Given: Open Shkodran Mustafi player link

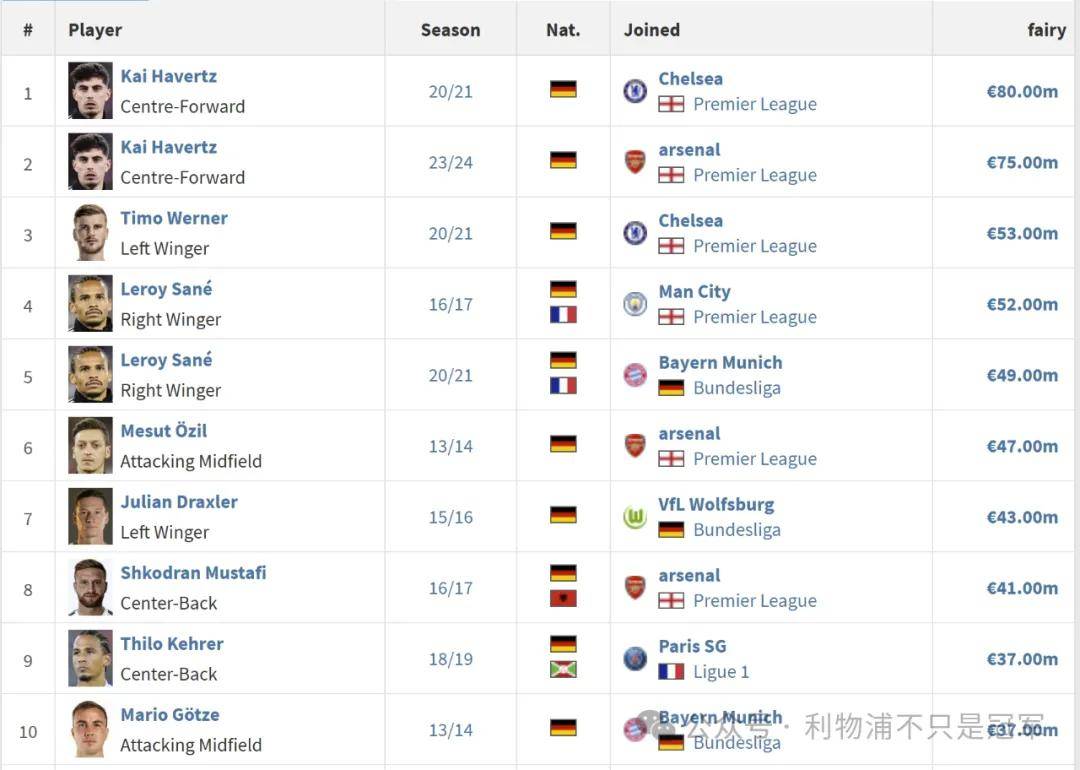Looking at the screenshot, I should pos(194,573).
